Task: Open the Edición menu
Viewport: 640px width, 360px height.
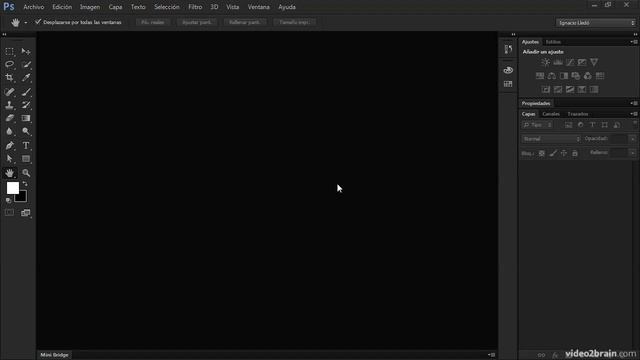Action: [x=62, y=7]
